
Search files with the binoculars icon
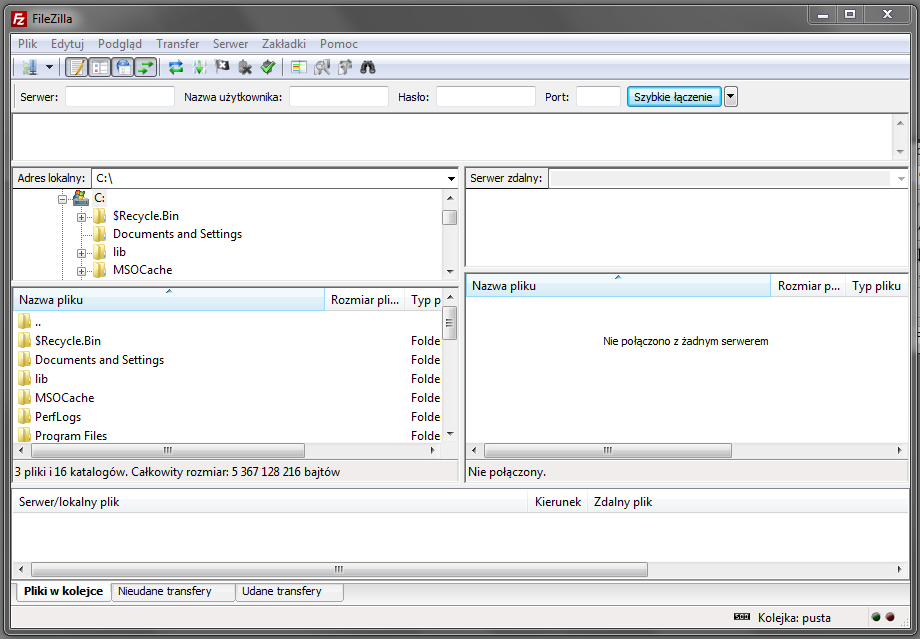tap(368, 67)
